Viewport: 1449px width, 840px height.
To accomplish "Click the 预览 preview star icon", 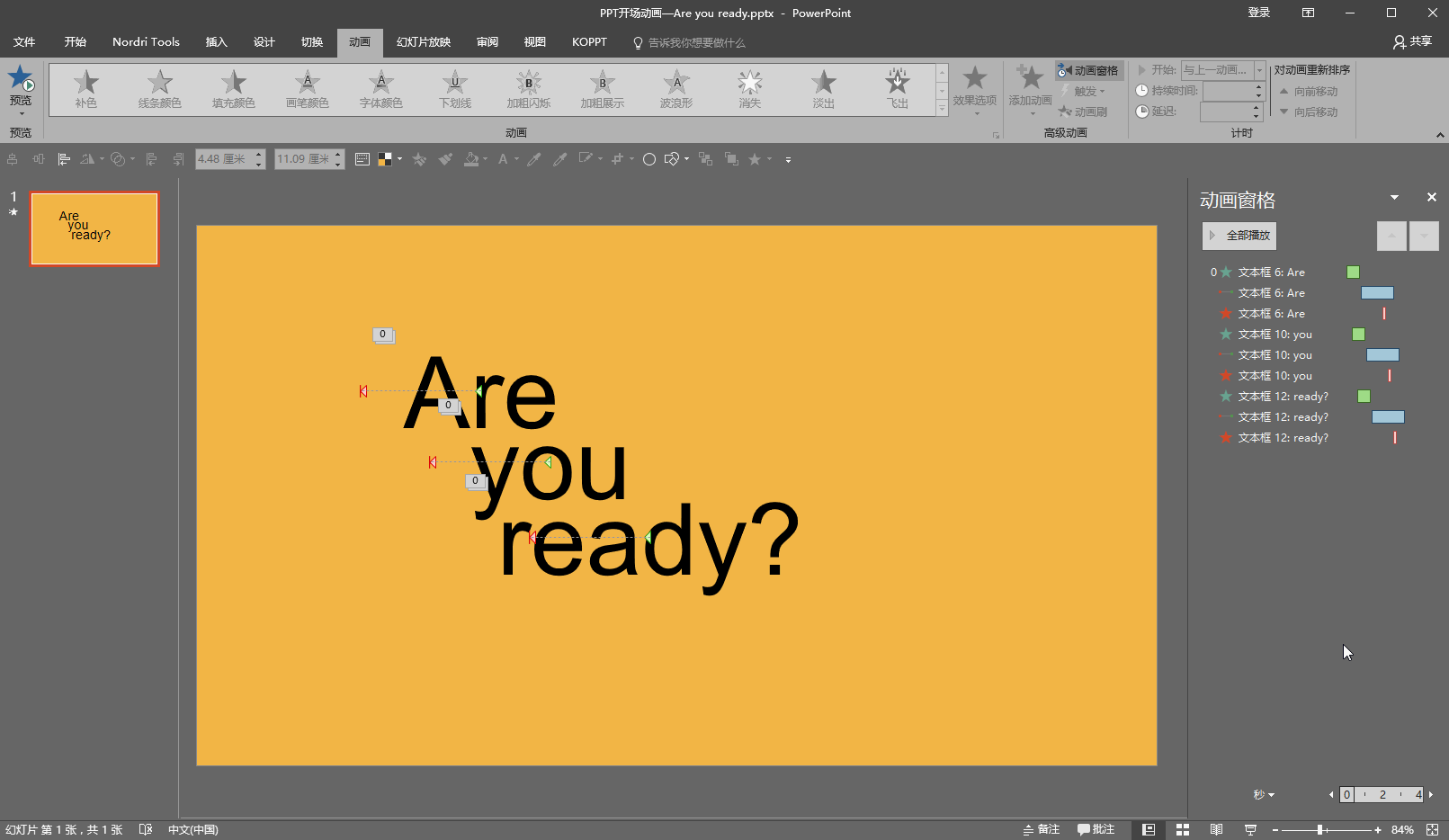I will [x=21, y=79].
